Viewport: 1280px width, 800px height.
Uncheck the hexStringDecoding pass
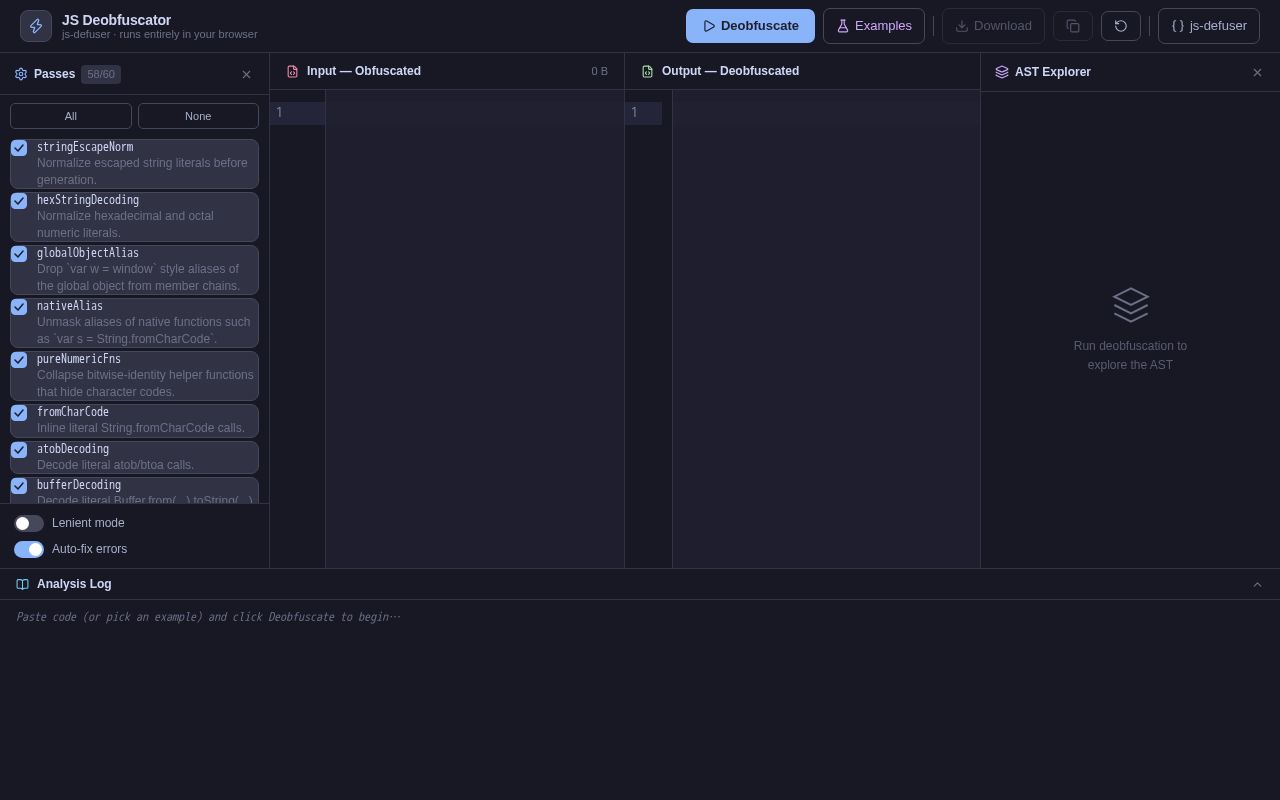pyautogui.click(x=19, y=201)
